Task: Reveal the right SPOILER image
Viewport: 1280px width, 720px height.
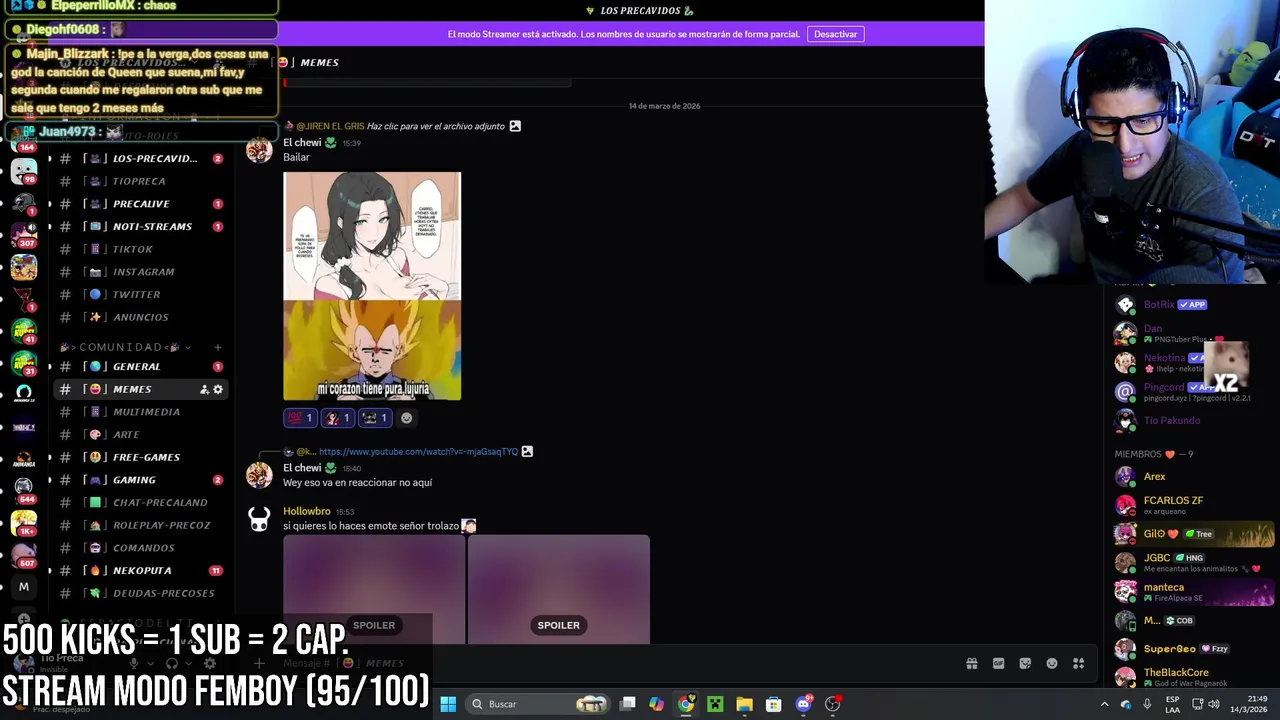Action: (x=559, y=590)
